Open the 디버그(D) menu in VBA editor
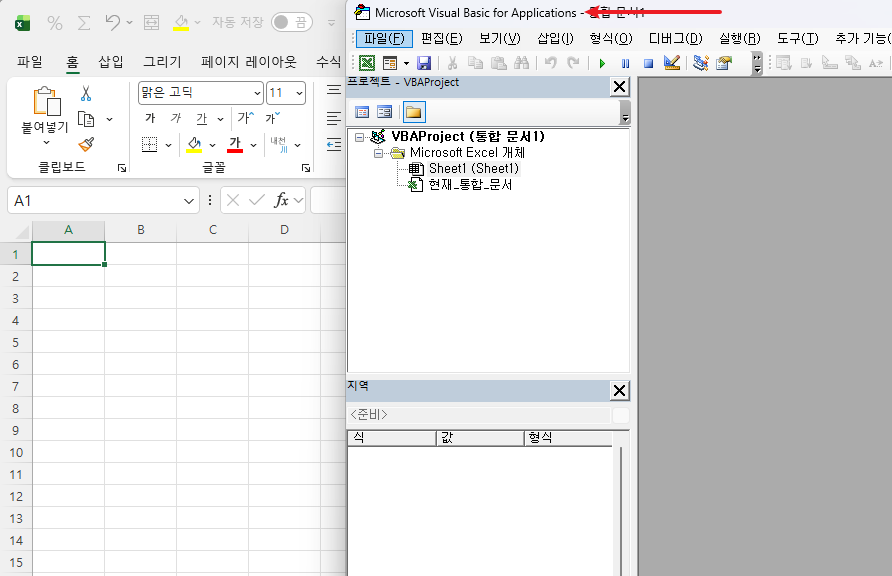 point(676,39)
